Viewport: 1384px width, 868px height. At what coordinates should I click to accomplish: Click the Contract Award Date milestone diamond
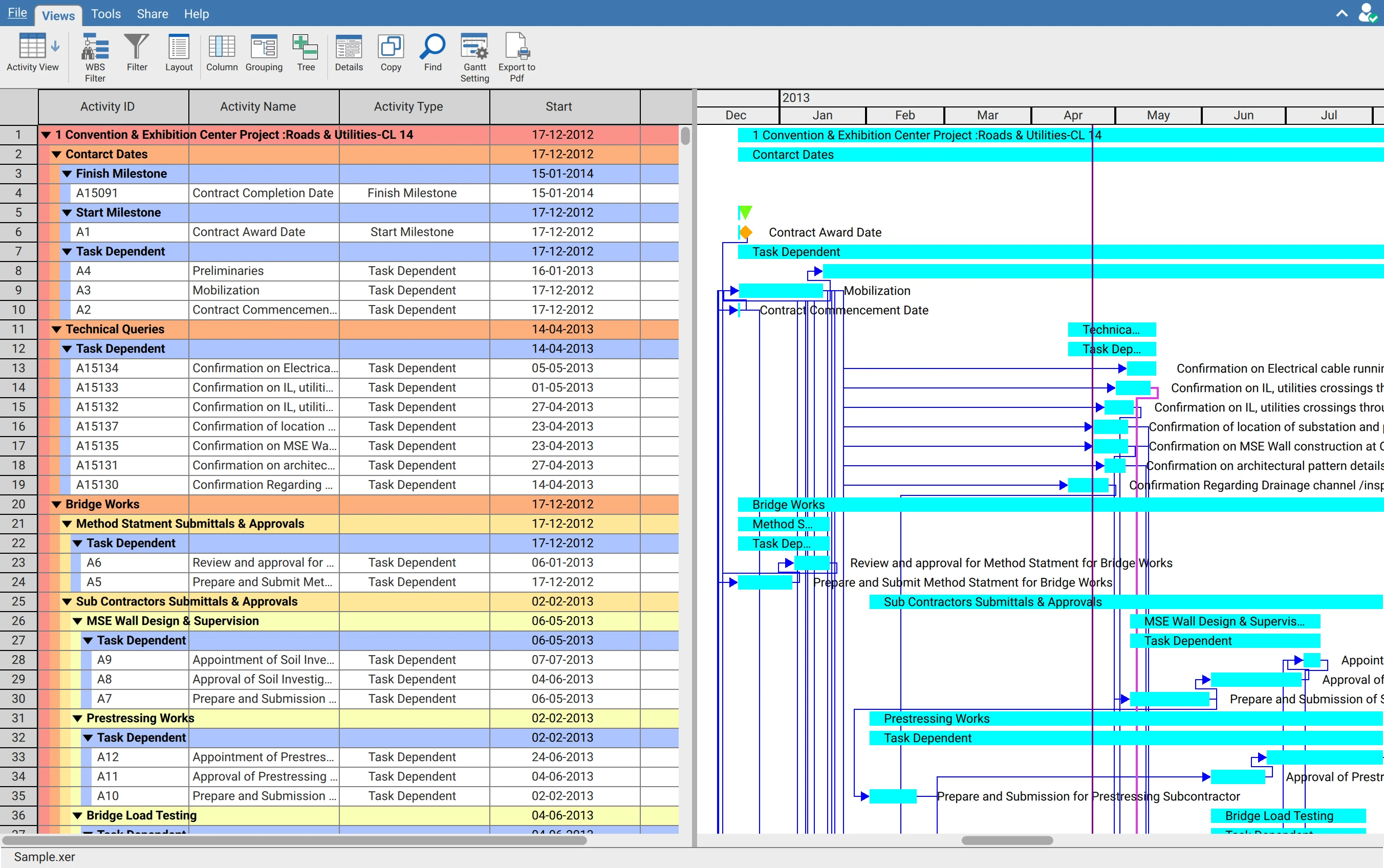(x=745, y=232)
